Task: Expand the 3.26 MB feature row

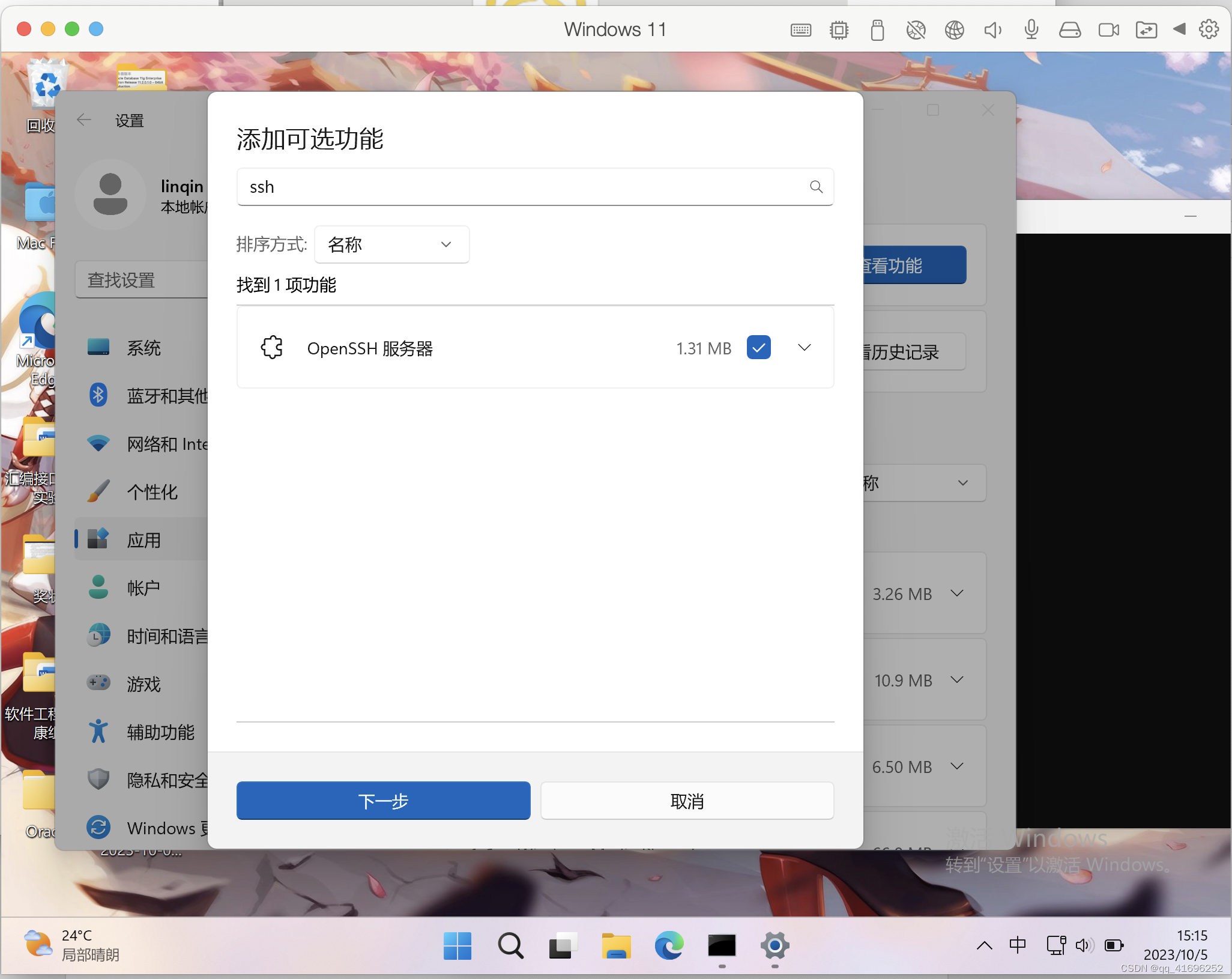Action: coord(957,593)
